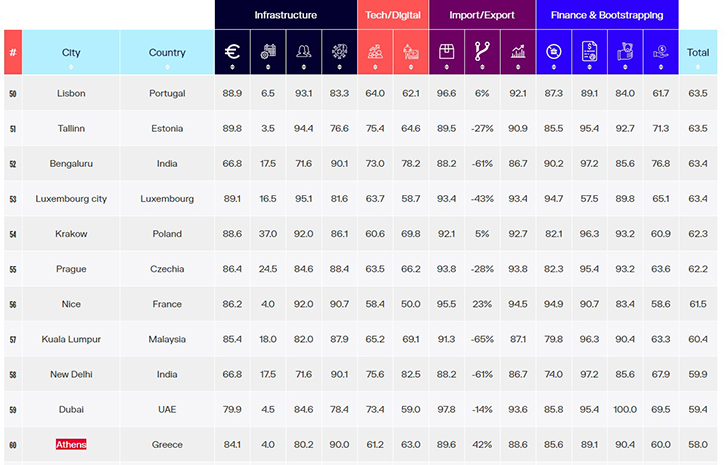Click the highlighted Athens city name

[x=71, y=445]
